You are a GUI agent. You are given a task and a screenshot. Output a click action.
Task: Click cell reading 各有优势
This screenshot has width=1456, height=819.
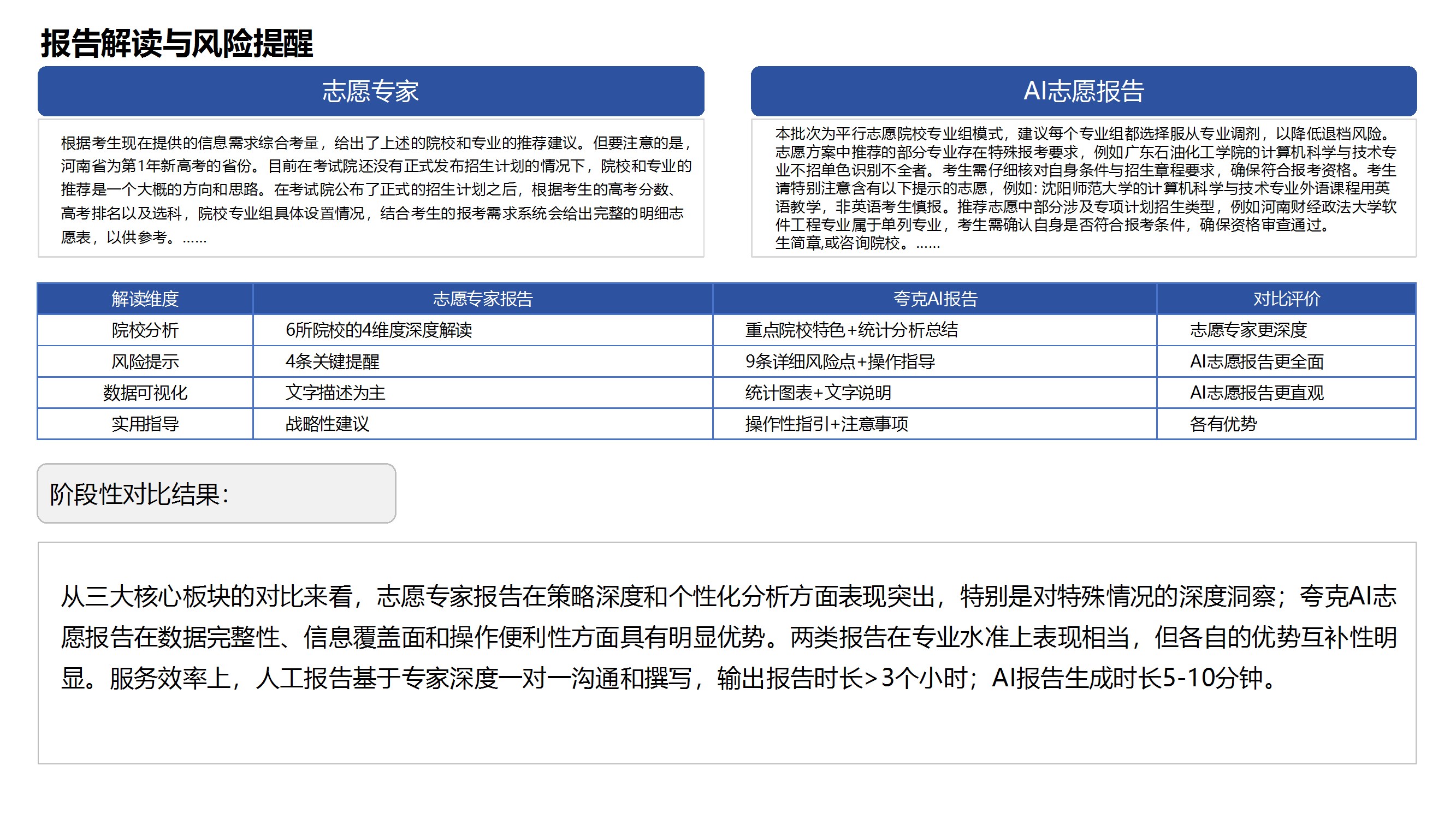(1223, 424)
